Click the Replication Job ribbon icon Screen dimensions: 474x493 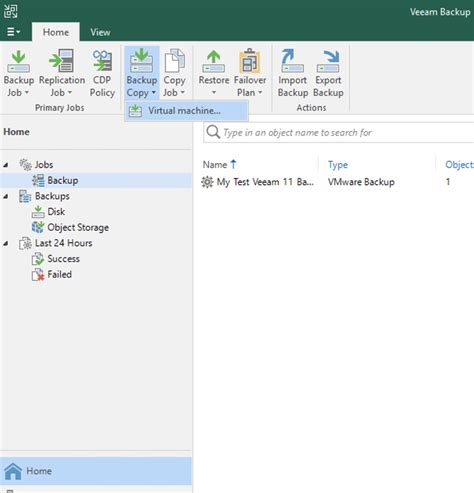pos(61,61)
